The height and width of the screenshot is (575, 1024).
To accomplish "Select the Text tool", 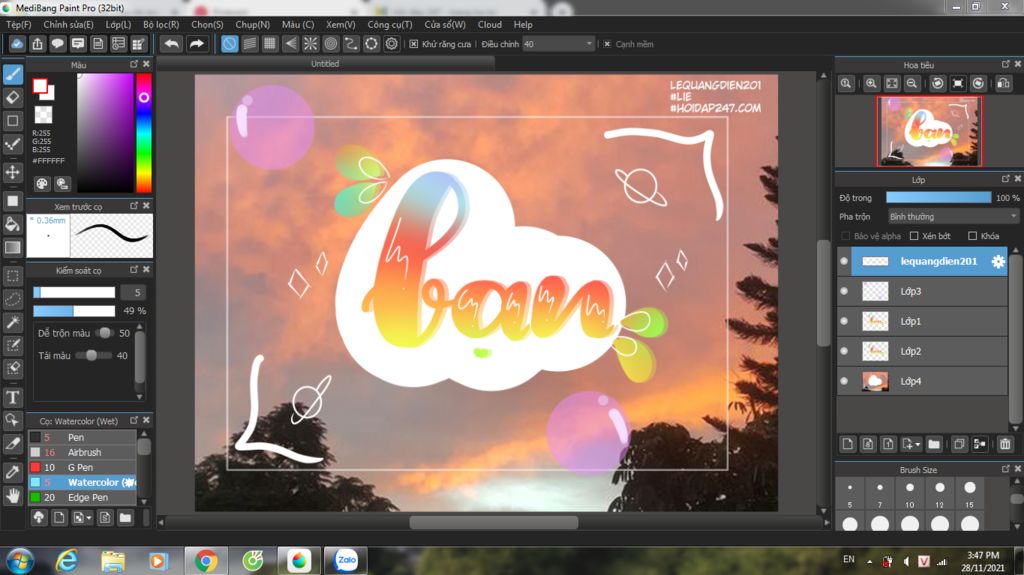I will tap(12, 397).
